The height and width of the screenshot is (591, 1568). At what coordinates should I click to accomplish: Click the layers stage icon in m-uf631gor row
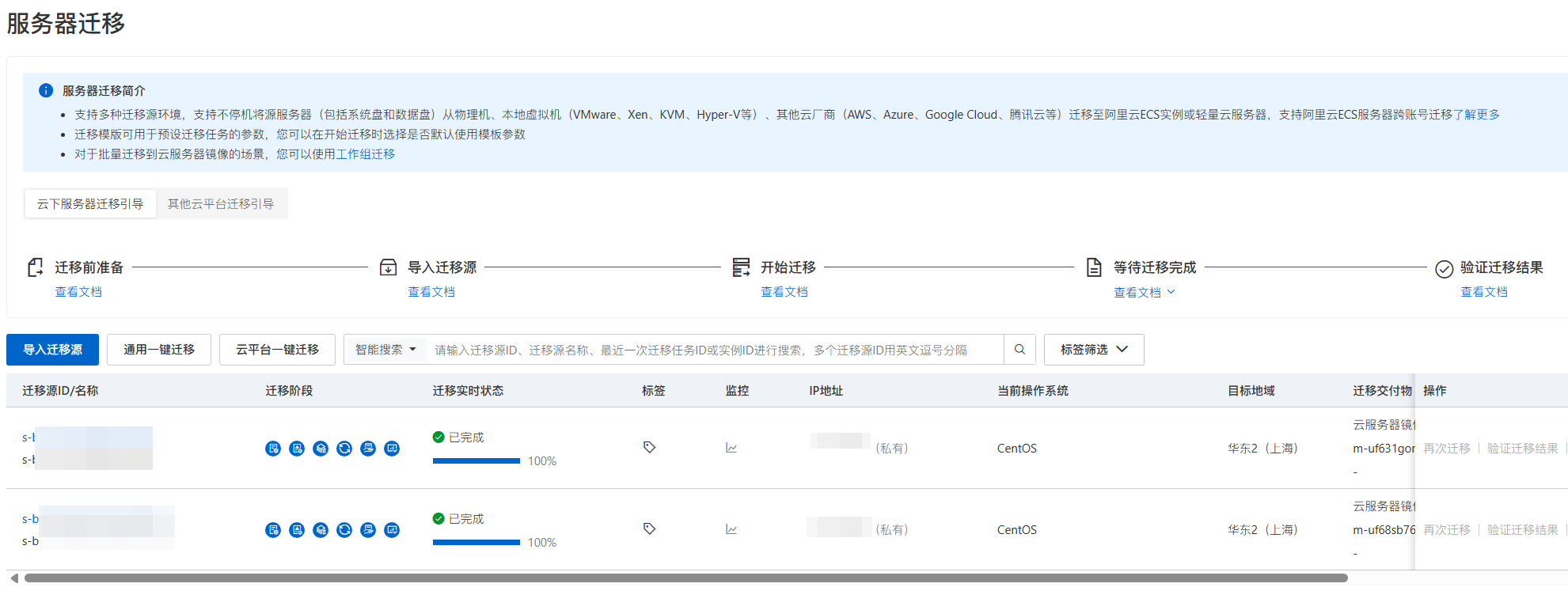[321, 449]
